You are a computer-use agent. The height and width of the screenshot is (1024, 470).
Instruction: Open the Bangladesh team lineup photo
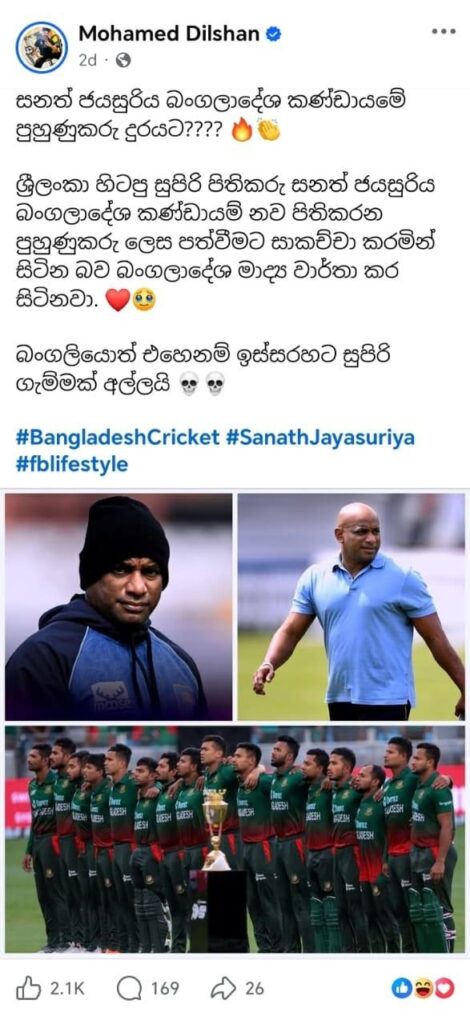(x=235, y=839)
